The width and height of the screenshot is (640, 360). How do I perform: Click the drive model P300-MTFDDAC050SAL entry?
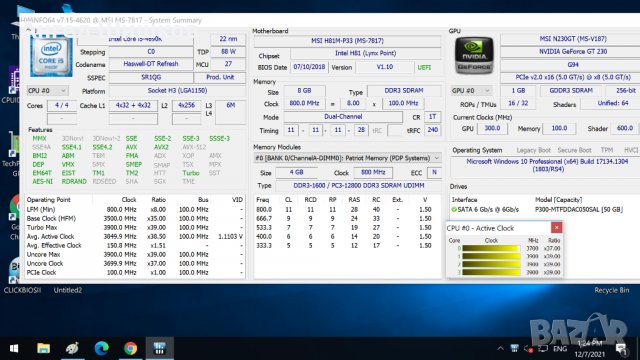click(579, 209)
